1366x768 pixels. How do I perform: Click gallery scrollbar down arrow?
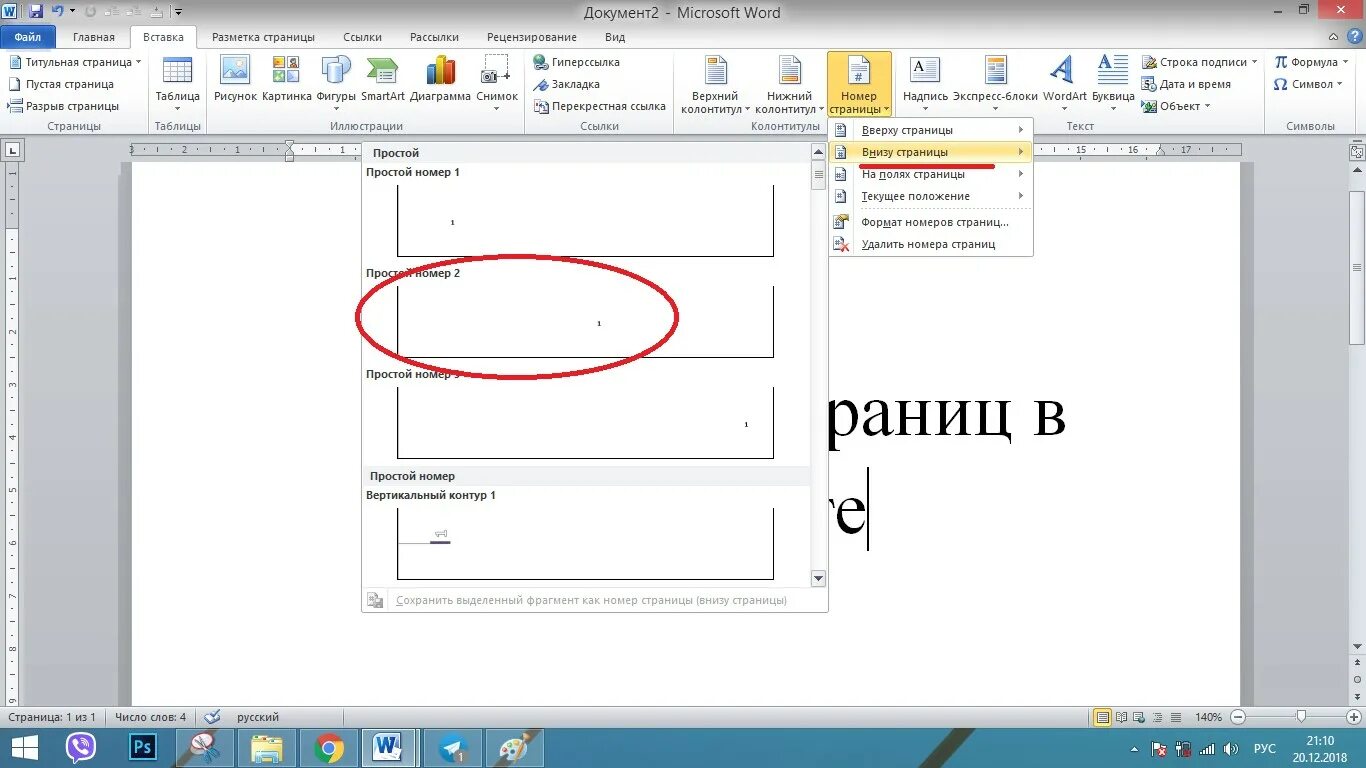point(818,578)
